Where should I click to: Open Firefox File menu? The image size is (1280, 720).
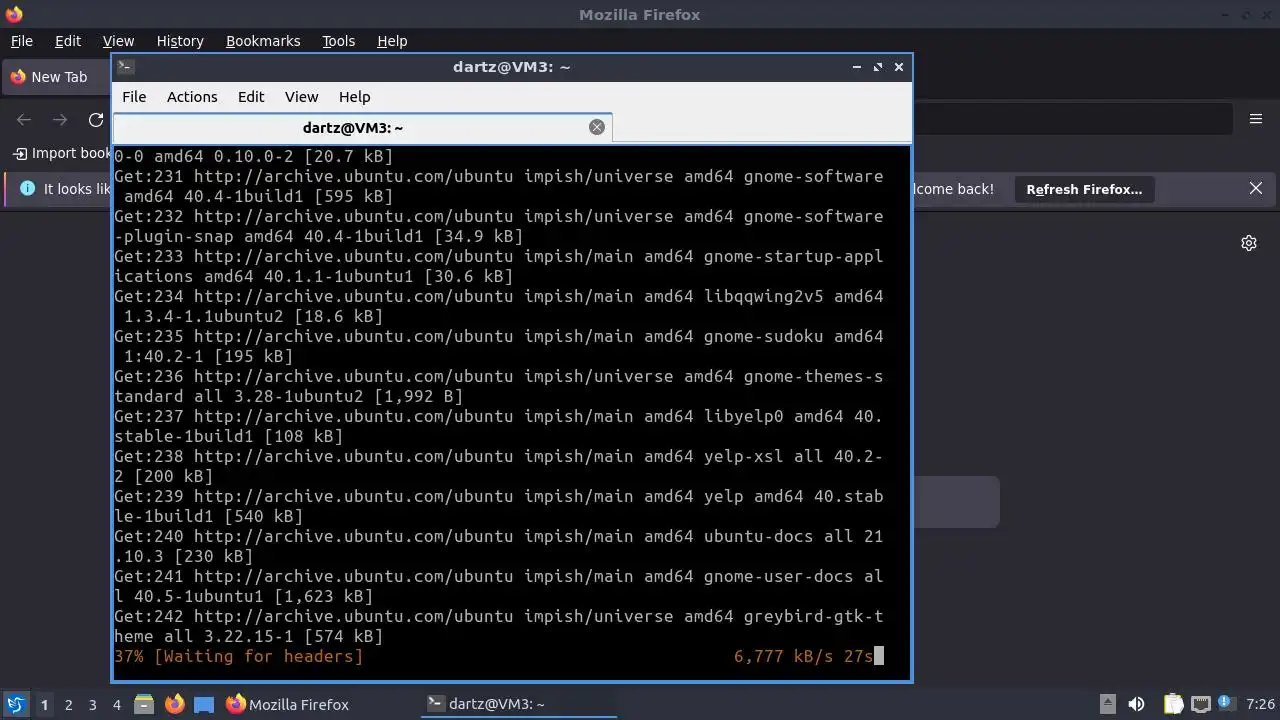(x=21, y=41)
